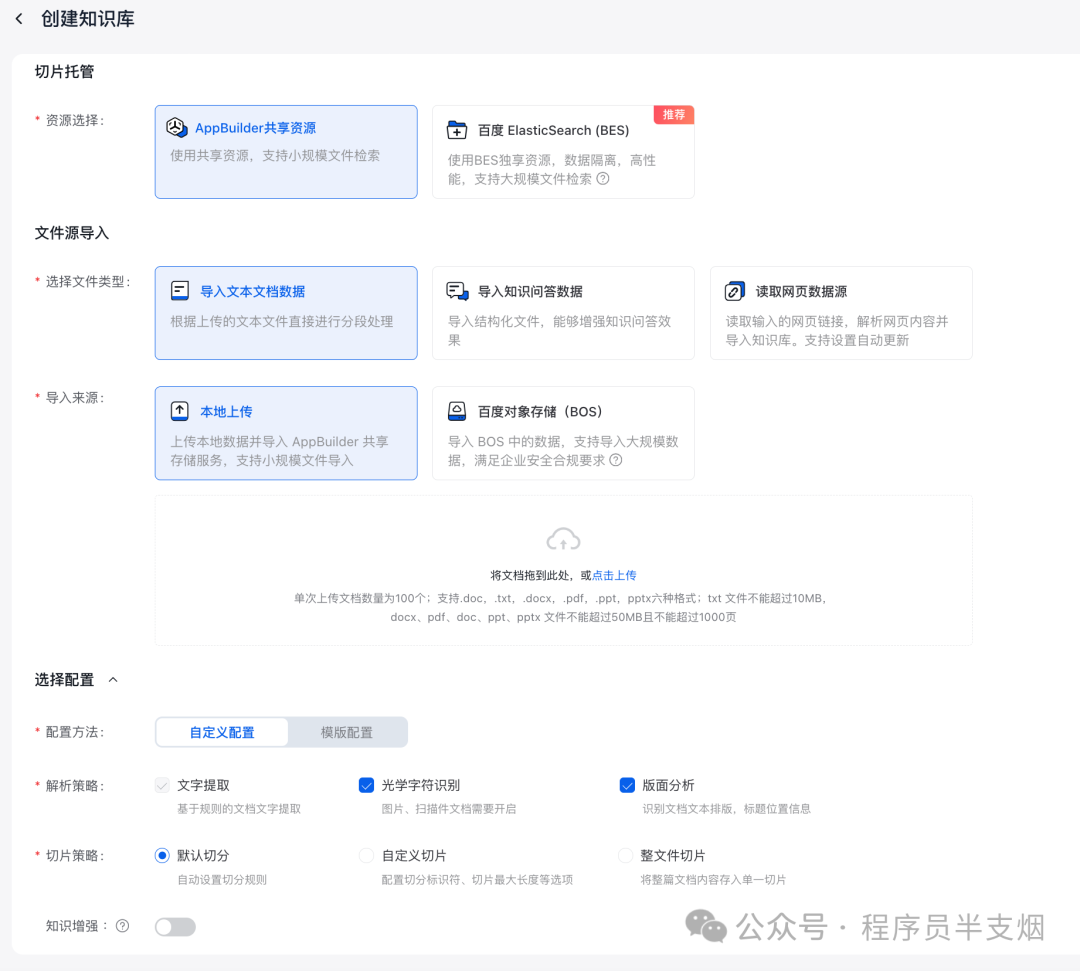
Task: Click the 导入文本文档数据 document icon
Action: coord(180,291)
